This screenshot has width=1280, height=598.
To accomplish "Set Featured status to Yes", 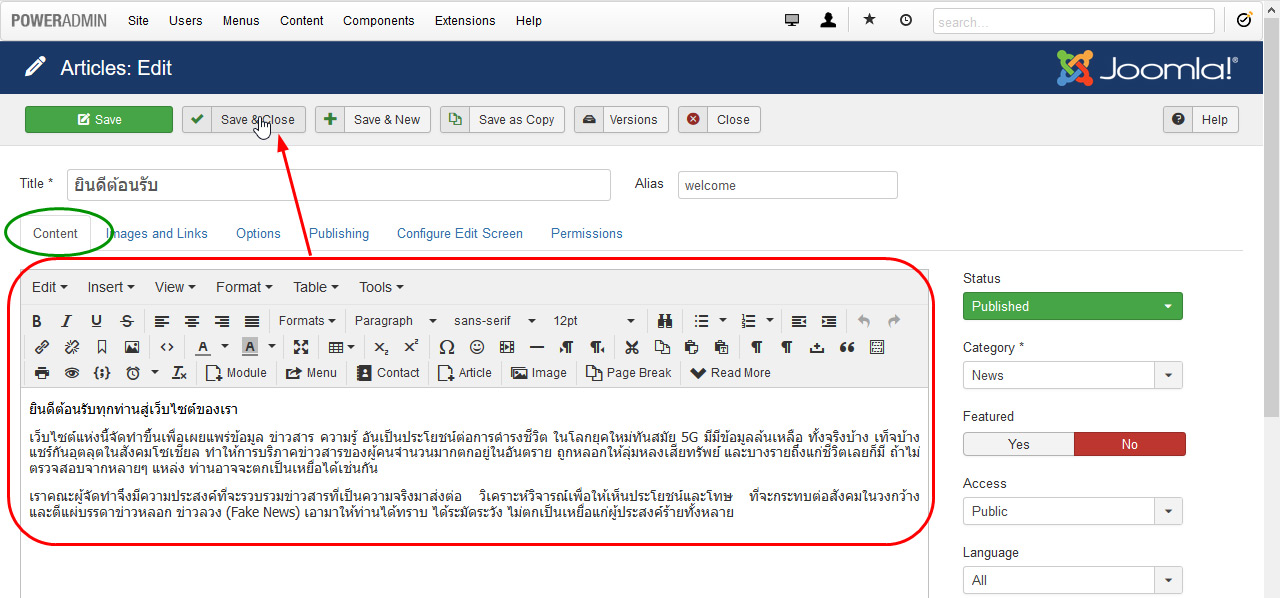I will point(1018,443).
